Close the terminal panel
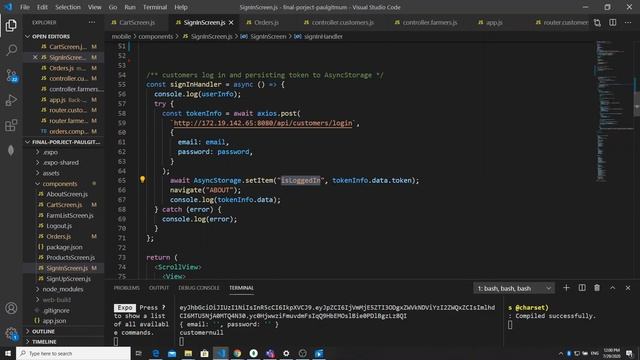The height and width of the screenshot is (360, 640). 628,288
